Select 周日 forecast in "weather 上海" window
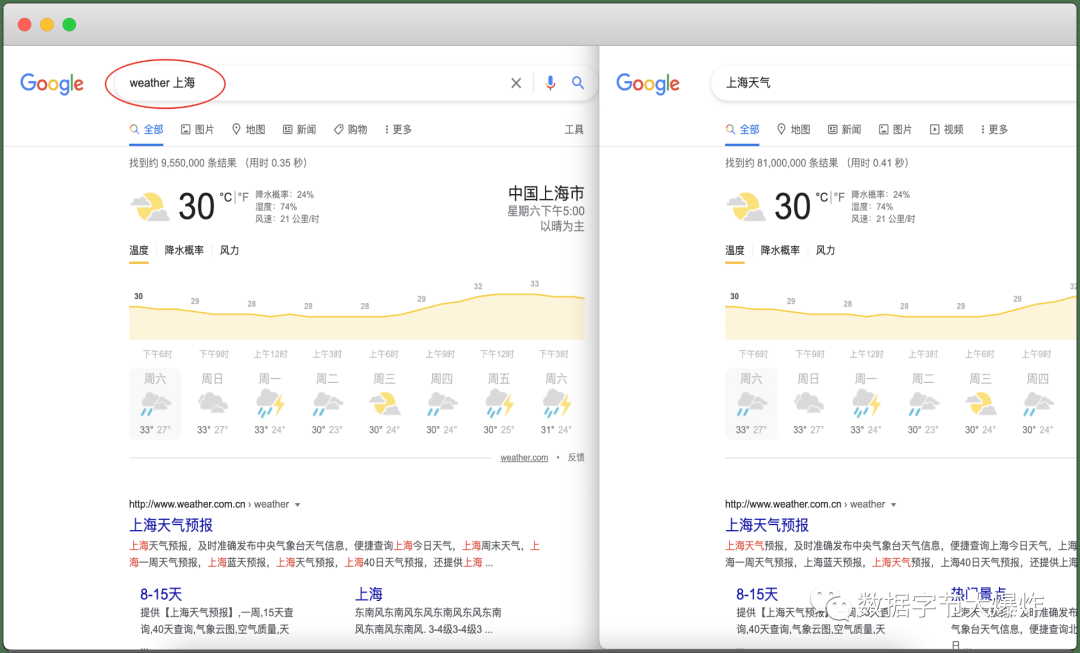 tap(212, 404)
